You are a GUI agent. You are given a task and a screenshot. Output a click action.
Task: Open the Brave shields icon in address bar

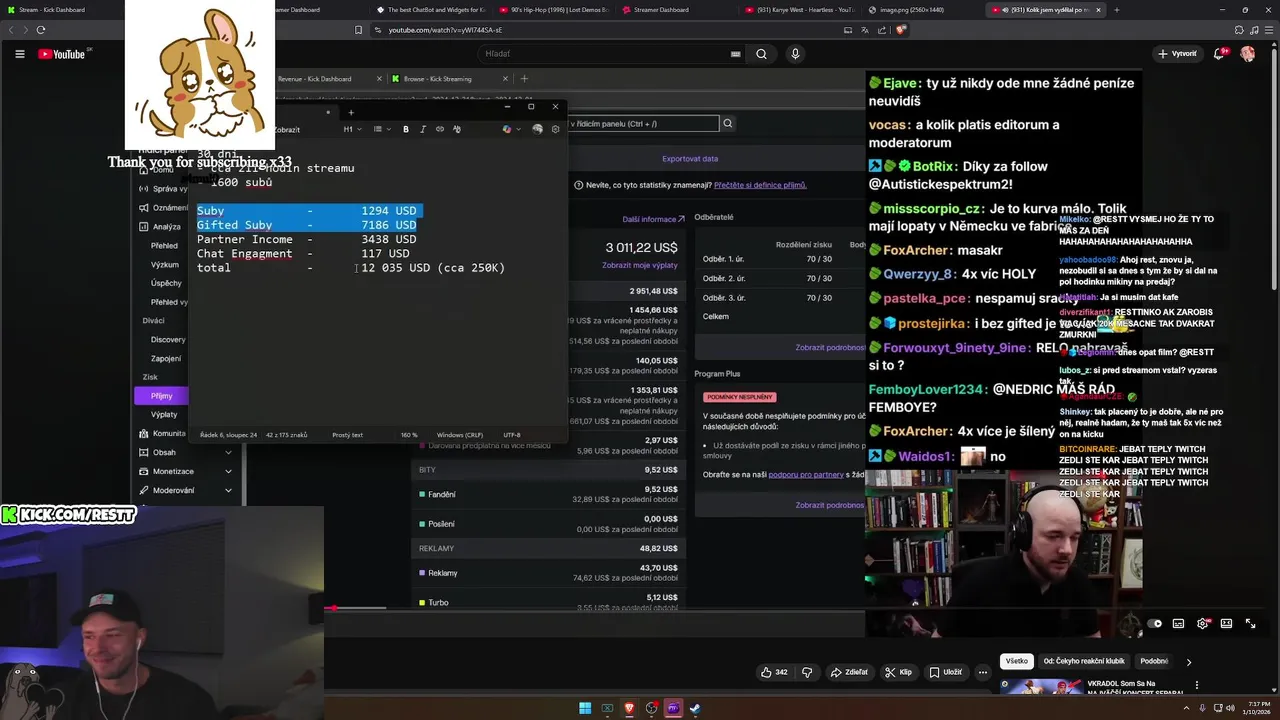900,30
